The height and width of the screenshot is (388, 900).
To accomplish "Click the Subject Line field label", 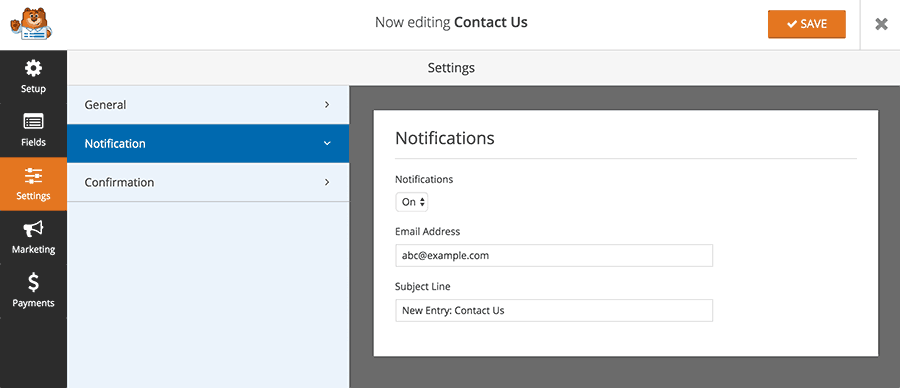I will tap(422, 286).
